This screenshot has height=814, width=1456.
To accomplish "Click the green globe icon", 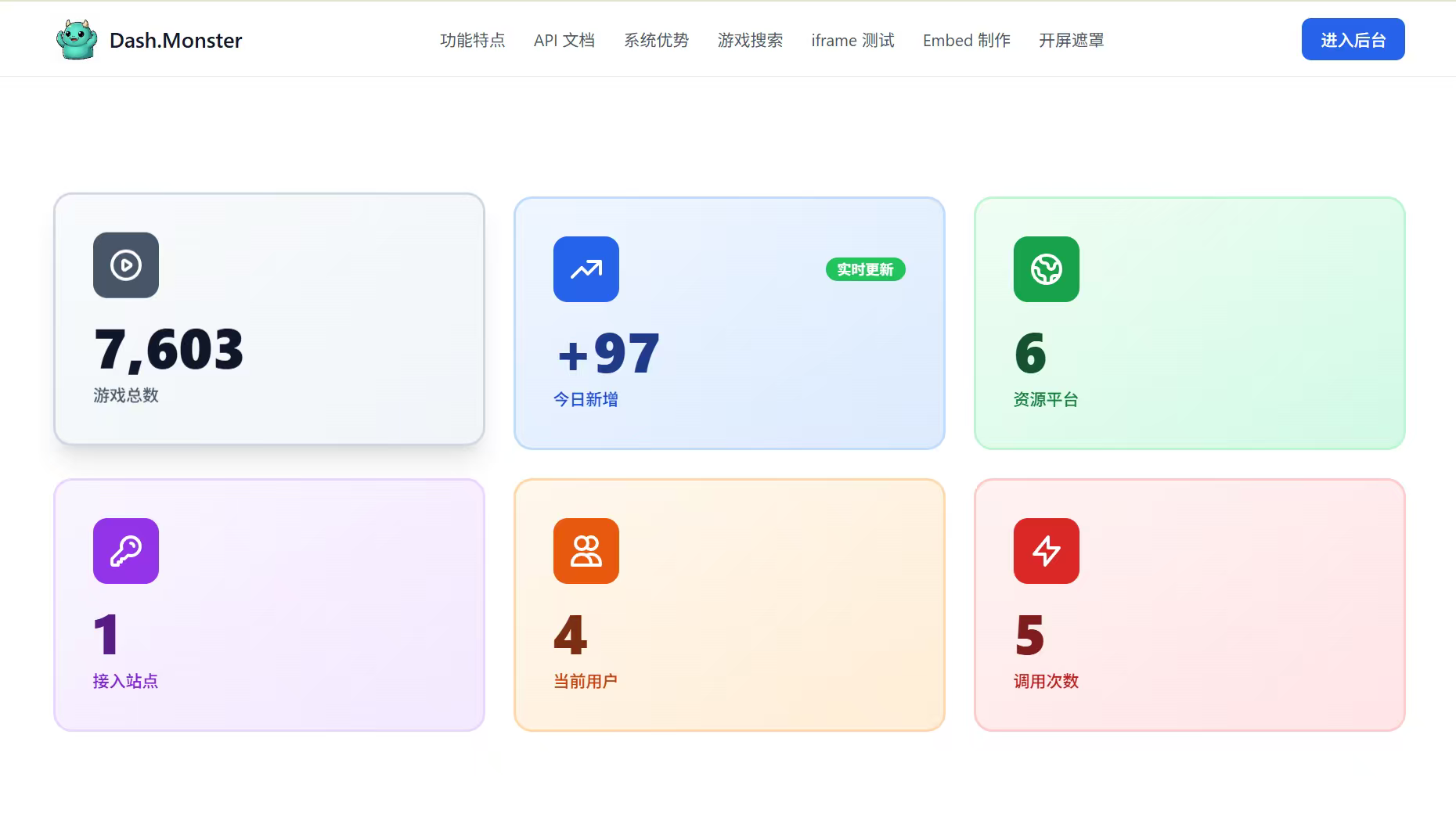I will coord(1047,269).
